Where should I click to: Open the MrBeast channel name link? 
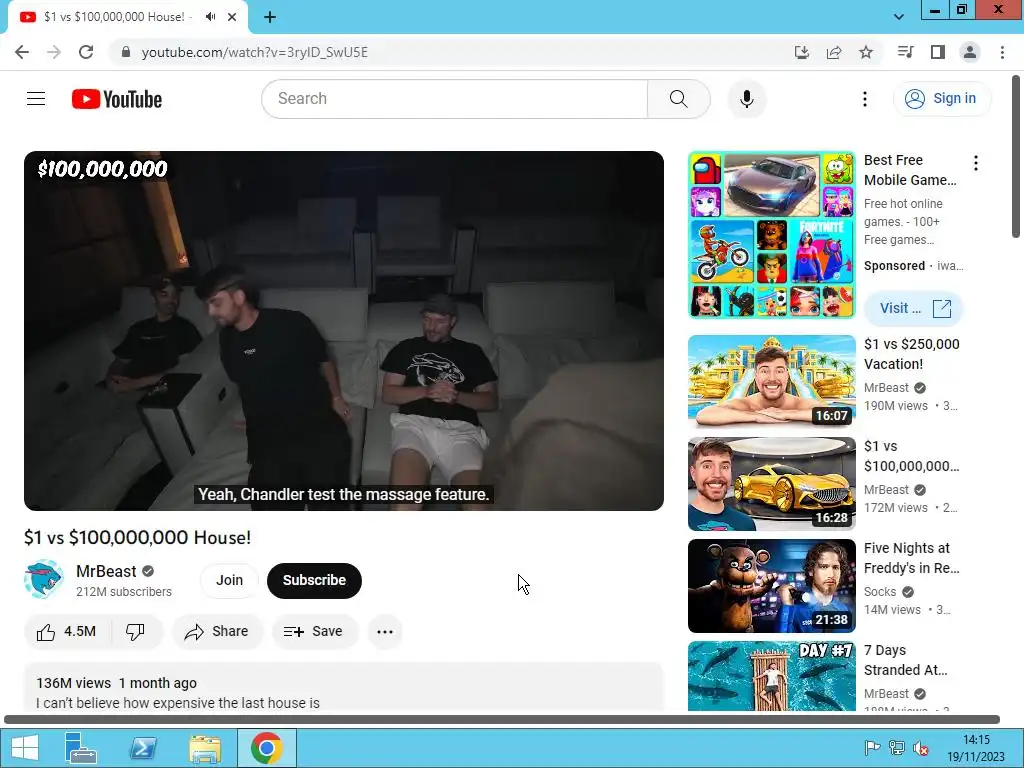(106, 571)
